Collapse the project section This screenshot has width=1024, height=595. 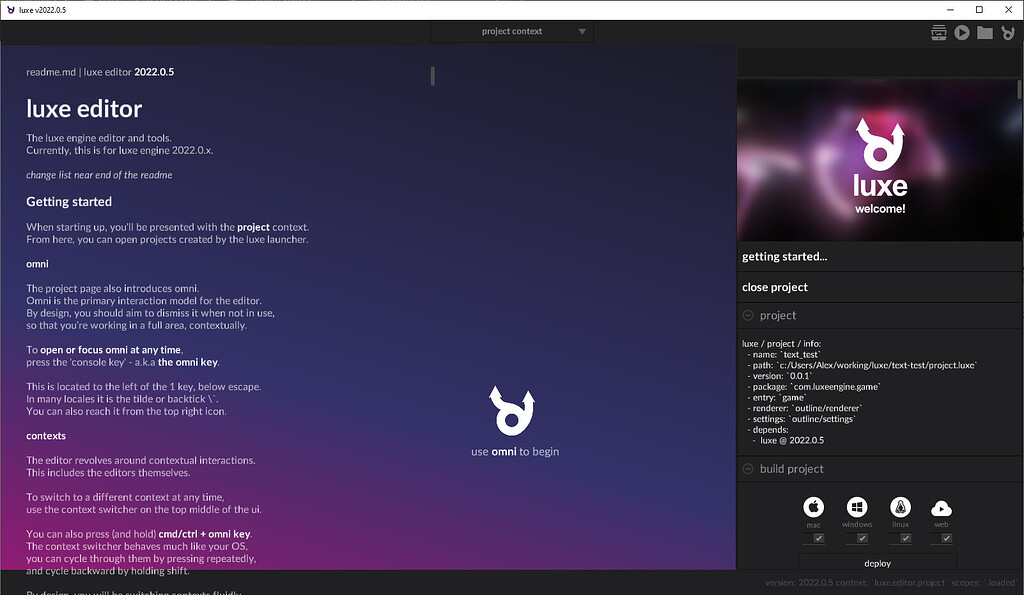coord(746,316)
